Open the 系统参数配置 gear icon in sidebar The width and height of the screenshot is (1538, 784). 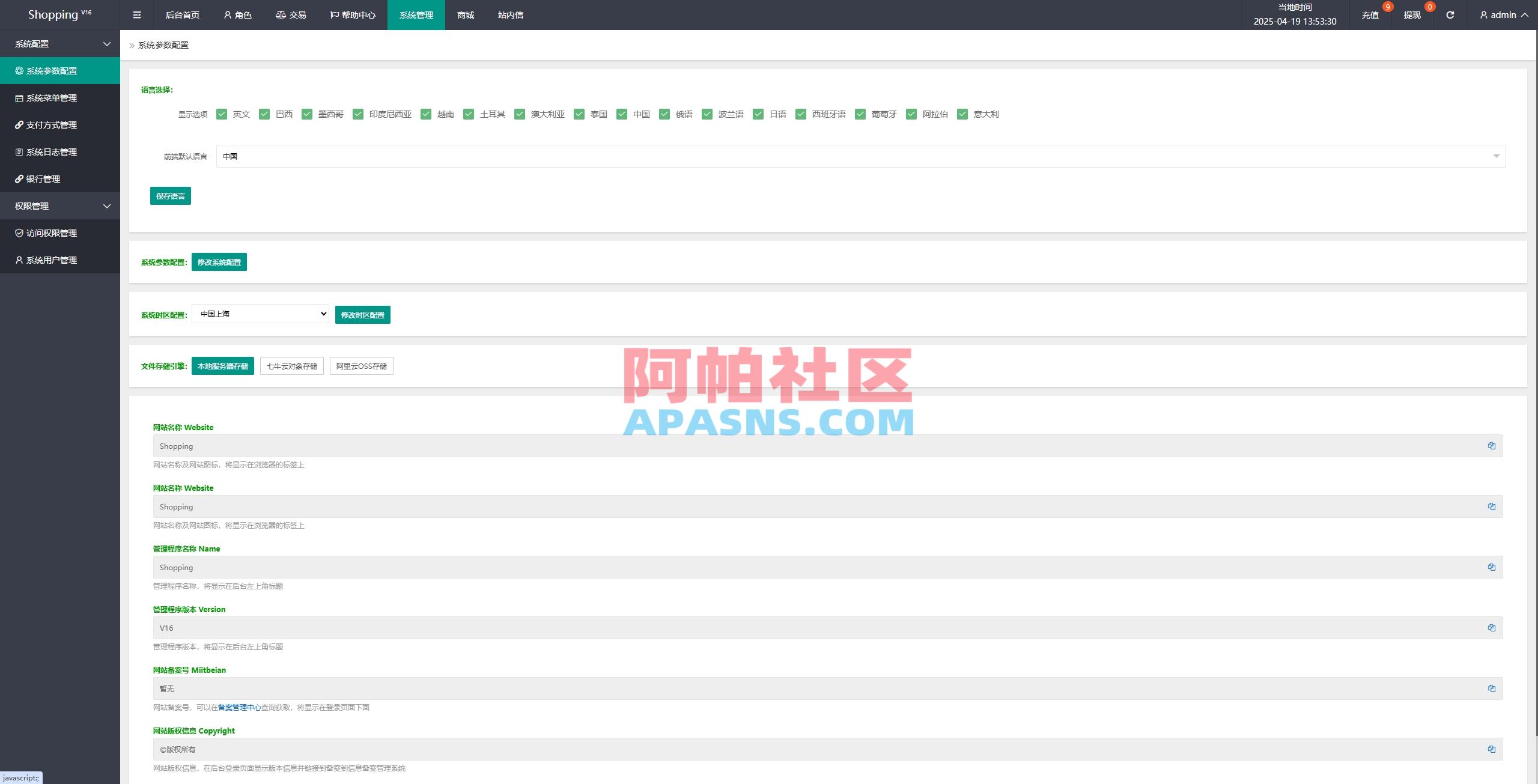coord(19,70)
